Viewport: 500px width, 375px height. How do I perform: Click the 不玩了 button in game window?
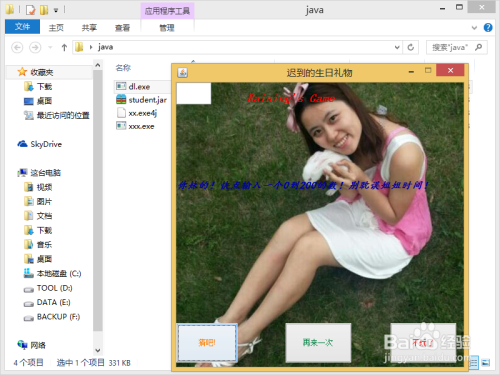pyautogui.click(x=423, y=342)
